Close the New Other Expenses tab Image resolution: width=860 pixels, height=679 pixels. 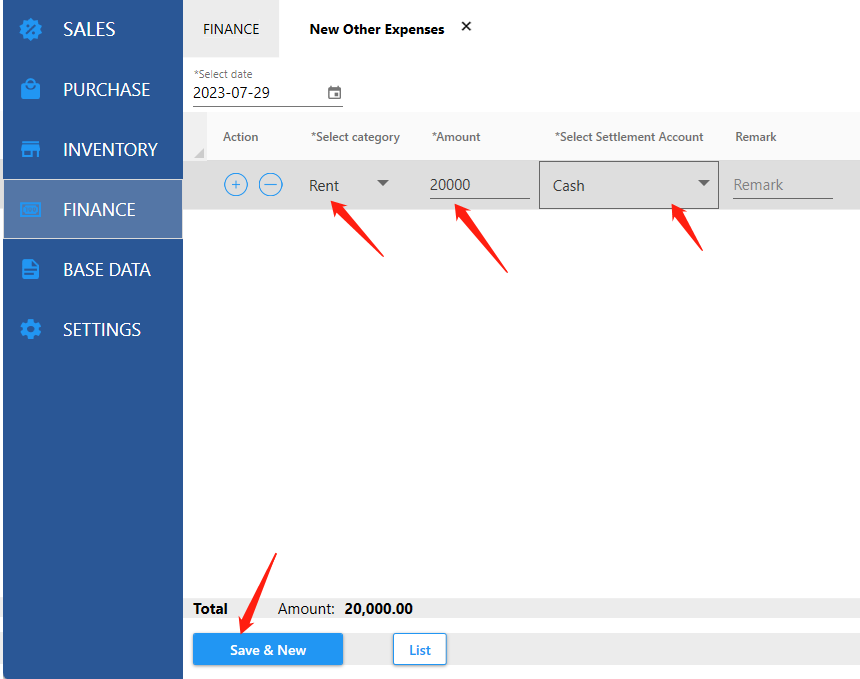(x=466, y=27)
